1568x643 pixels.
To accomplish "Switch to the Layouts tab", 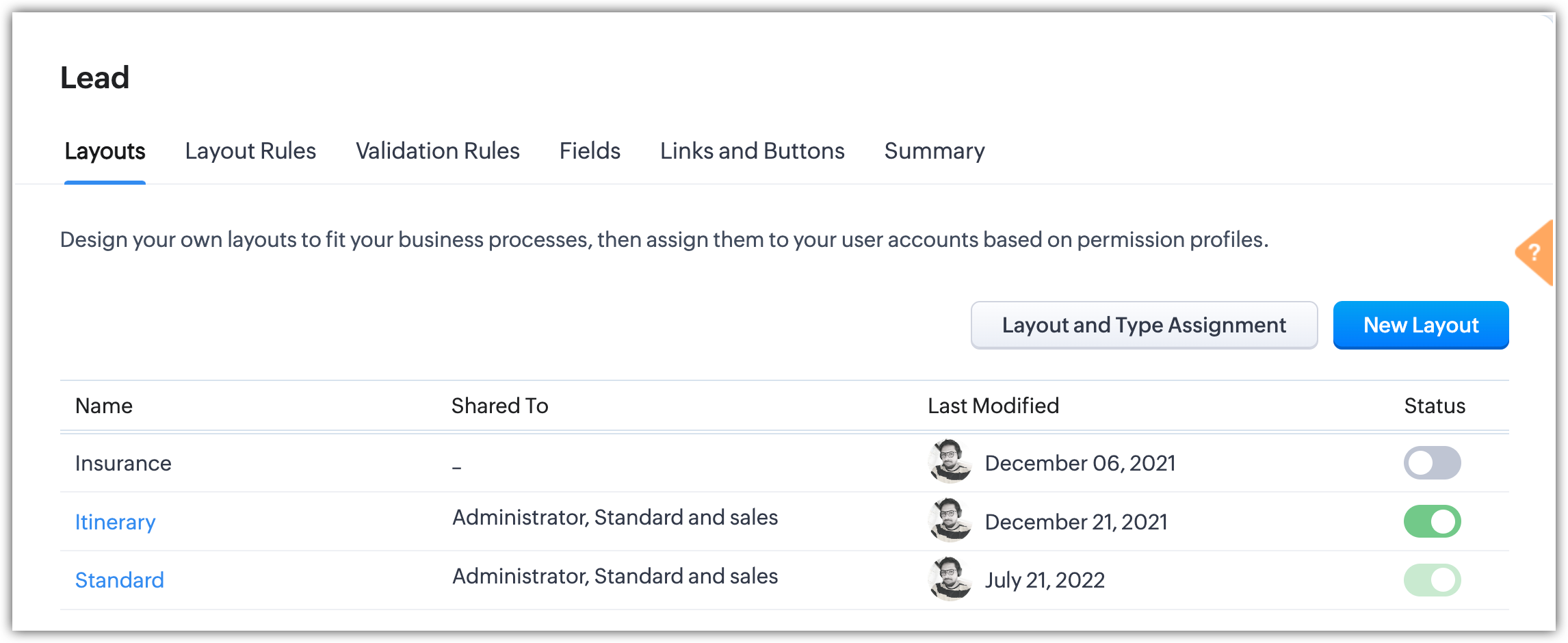I will click(105, 151).
